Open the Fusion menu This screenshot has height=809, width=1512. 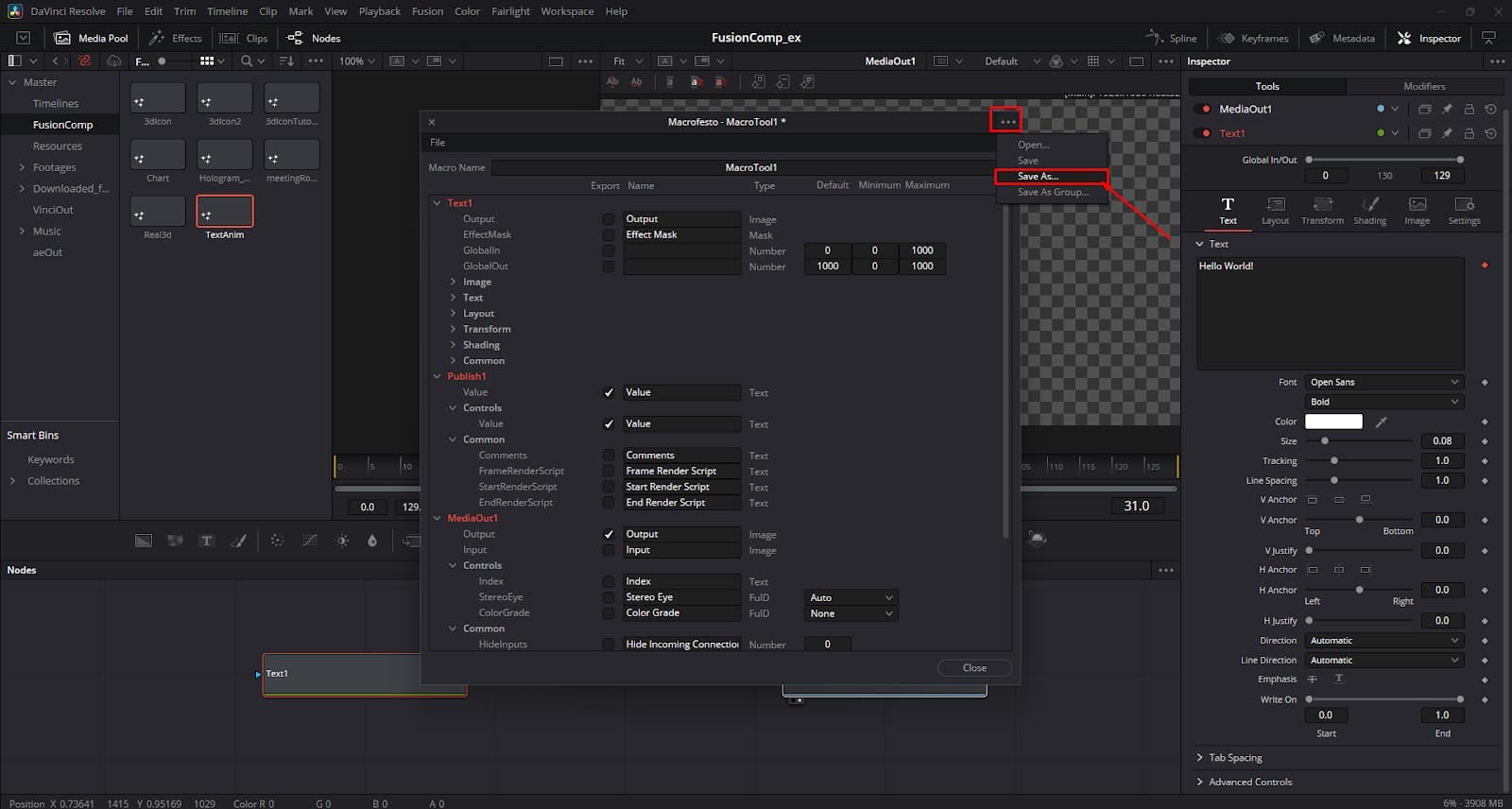[x=427, y=11]
